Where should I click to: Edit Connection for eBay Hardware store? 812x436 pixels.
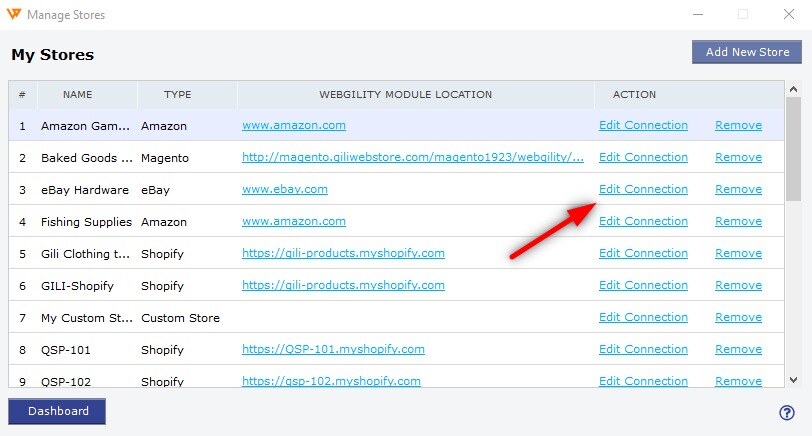point(643,190)
